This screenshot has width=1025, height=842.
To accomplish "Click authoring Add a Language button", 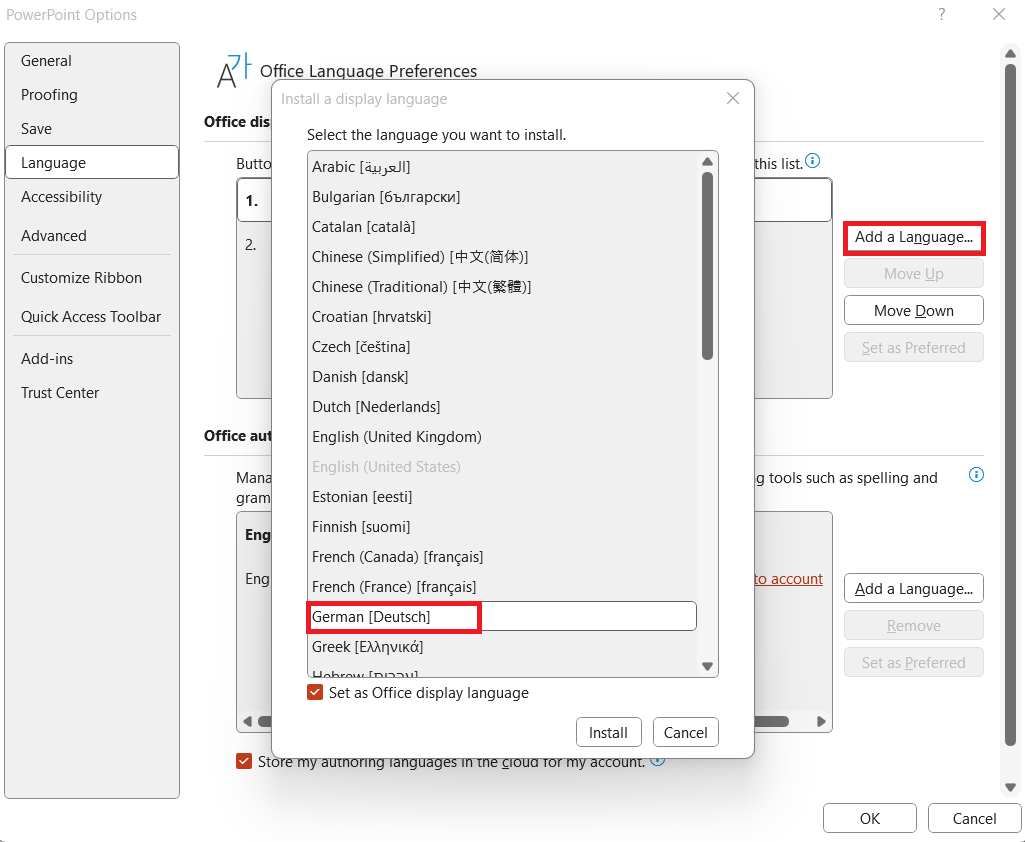I will (x=914, y=589).
